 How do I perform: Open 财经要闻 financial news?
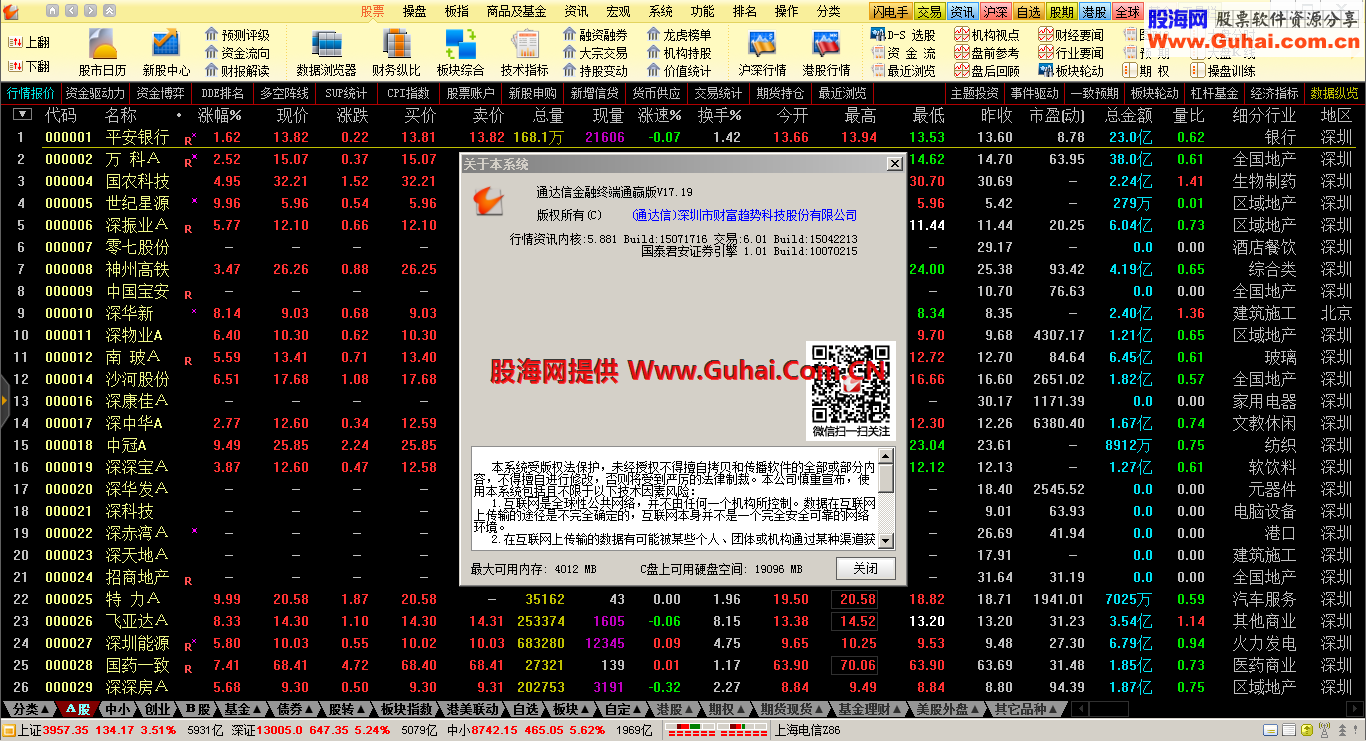click(x=1071, y=35)
